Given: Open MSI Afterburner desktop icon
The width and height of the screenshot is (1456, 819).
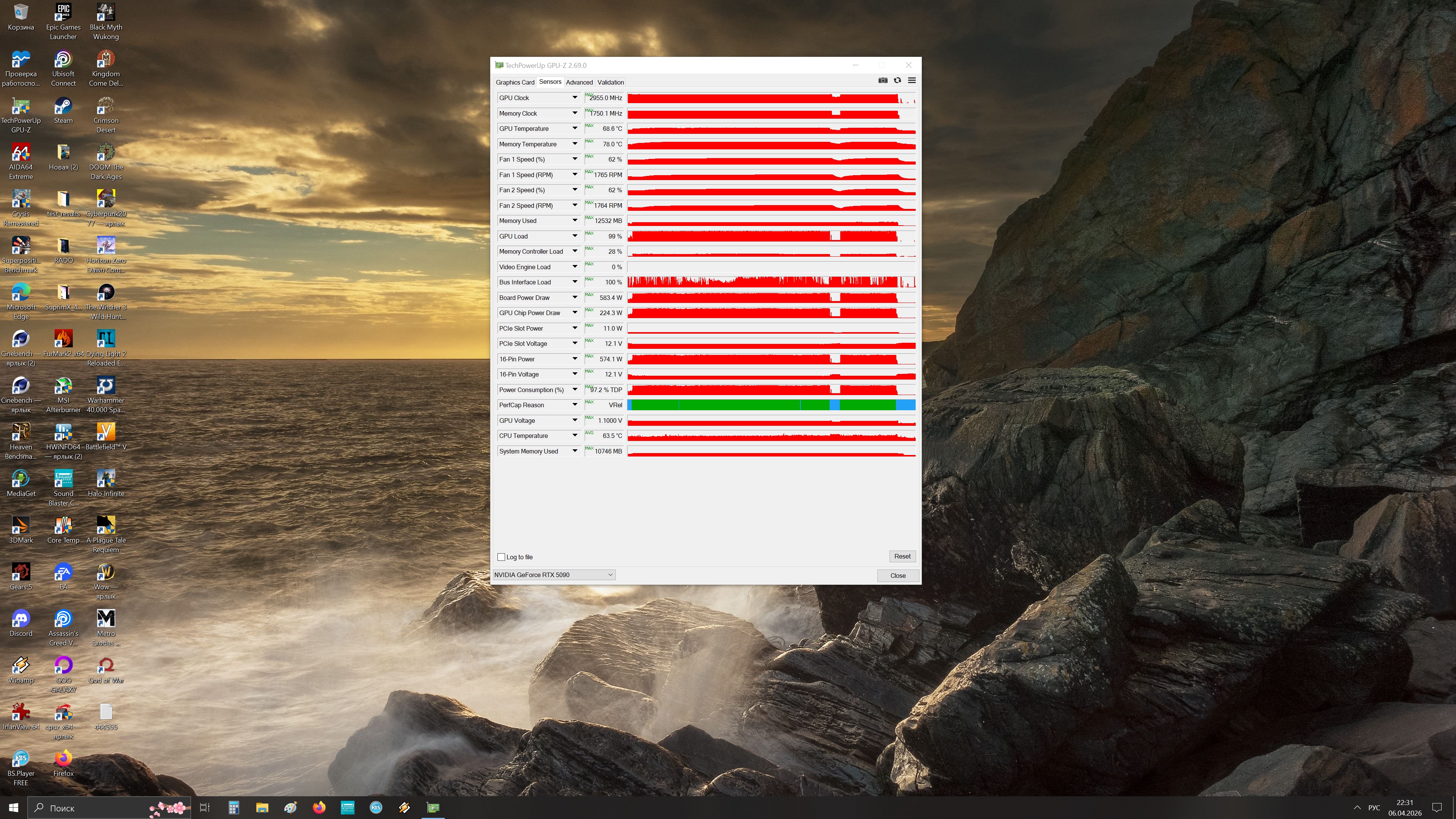Looking at the screenshot, I should (63, 387).
